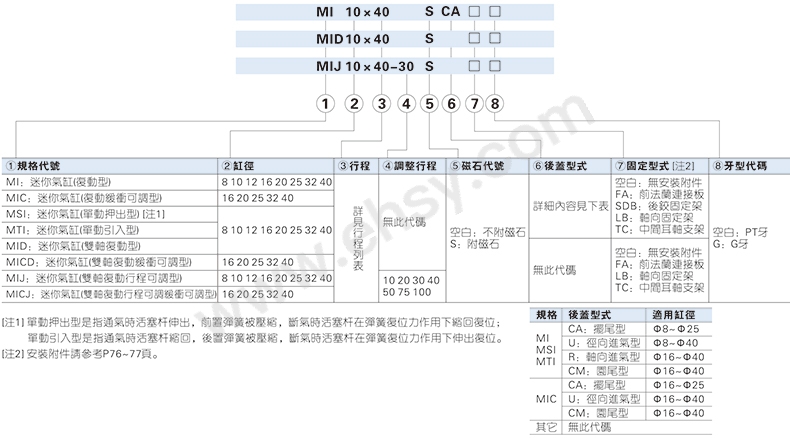Image resolution: width=790 pixels, height=438 pixels.
Task: Click the '③行程' column header
Action: (x=356, y=166)
